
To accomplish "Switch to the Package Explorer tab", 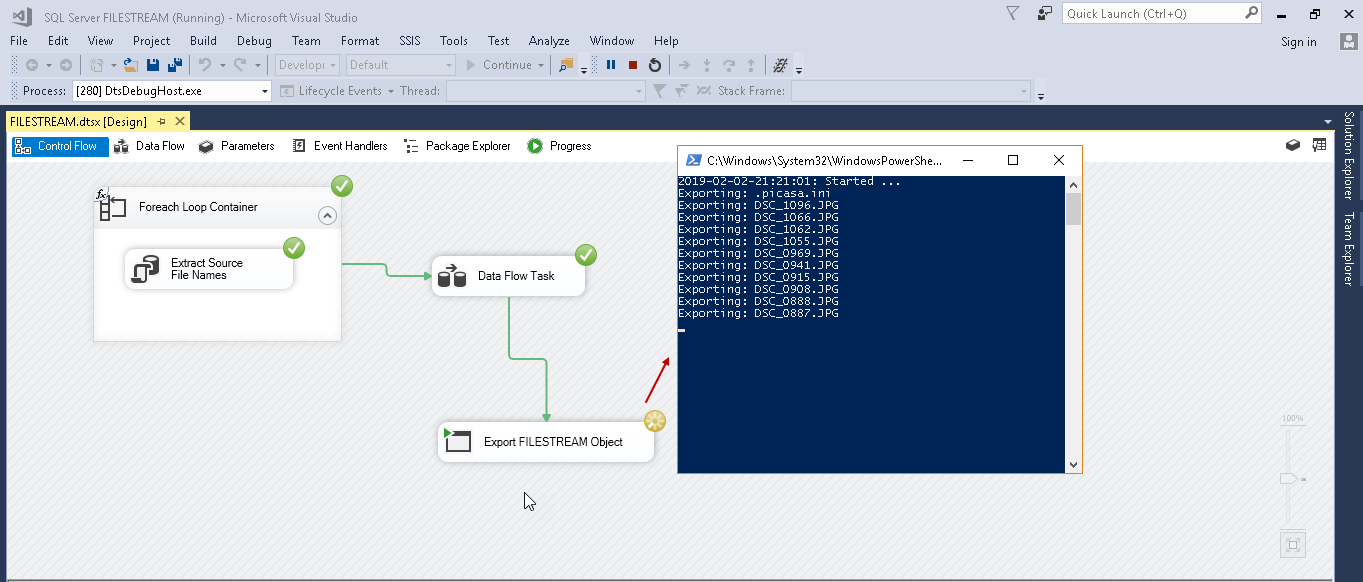I will coord(458,146).
